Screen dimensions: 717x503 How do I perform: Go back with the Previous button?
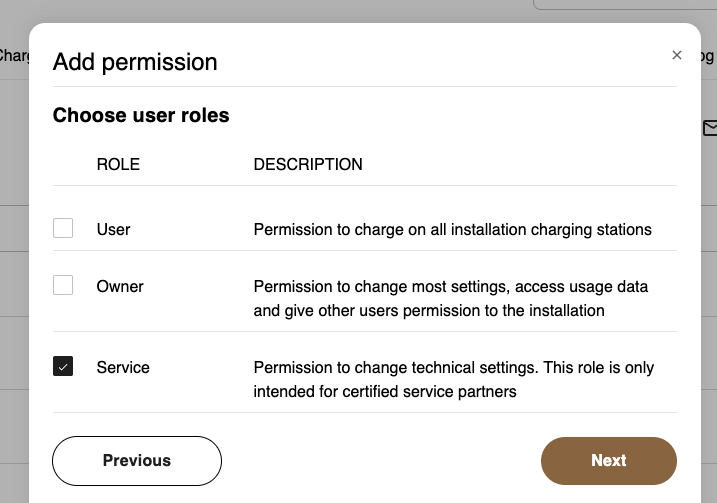[137, 461]
